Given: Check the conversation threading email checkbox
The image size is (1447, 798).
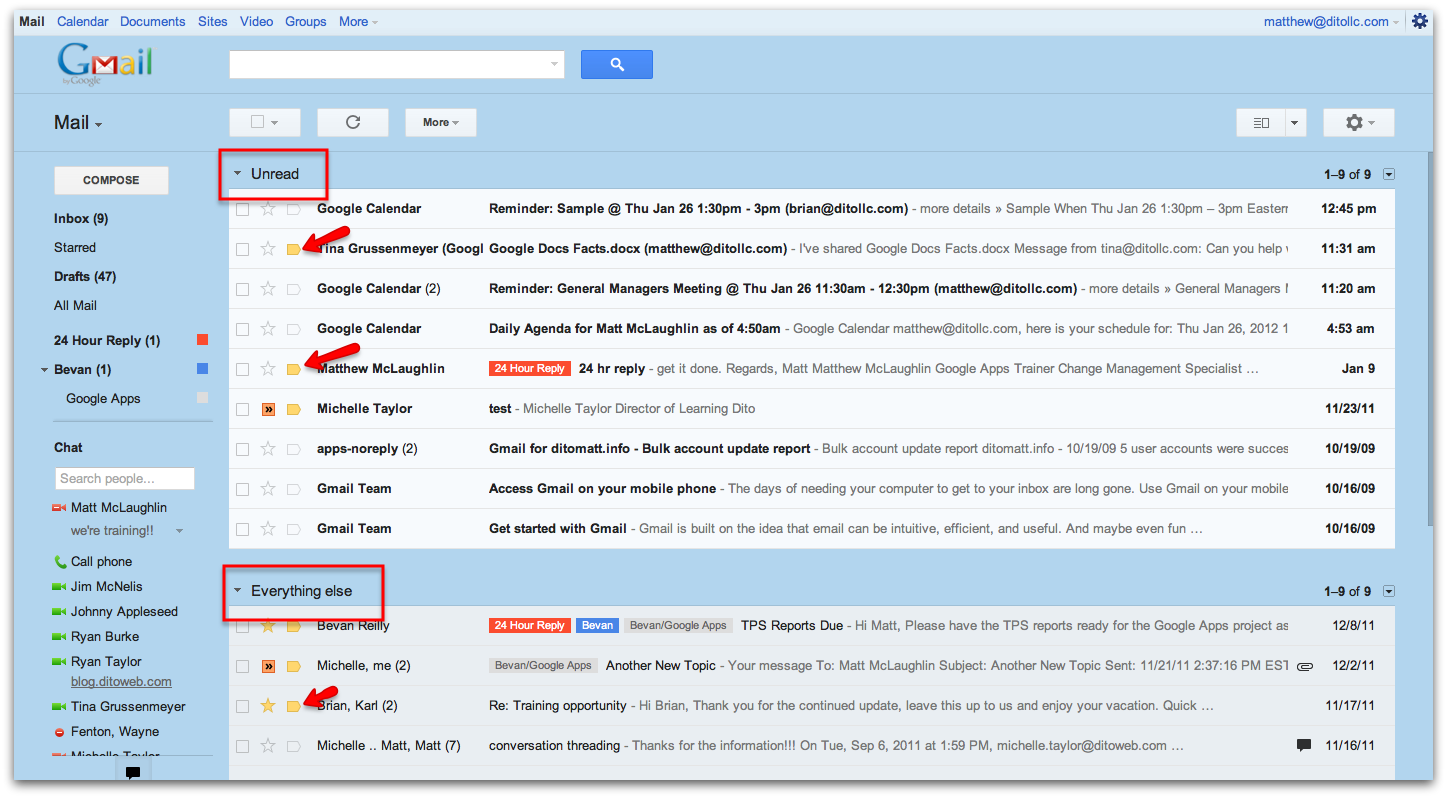Looking at the screenshot, I should 243,747.
